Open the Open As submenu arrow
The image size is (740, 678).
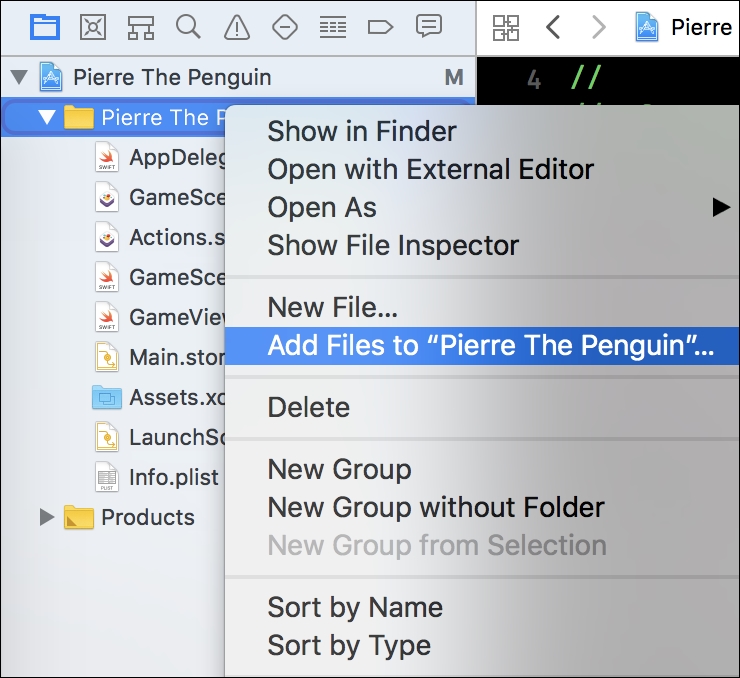(721, 207)
